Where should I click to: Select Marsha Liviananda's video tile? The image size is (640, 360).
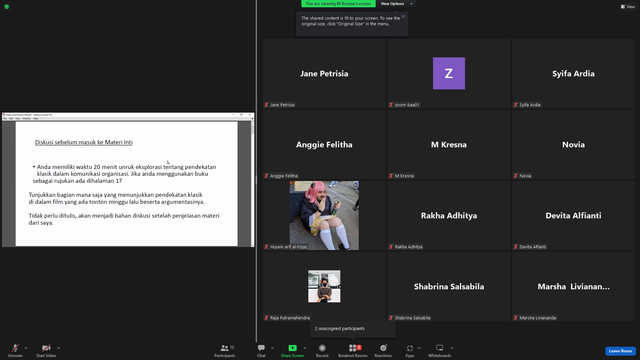click(x=573, y=287)
